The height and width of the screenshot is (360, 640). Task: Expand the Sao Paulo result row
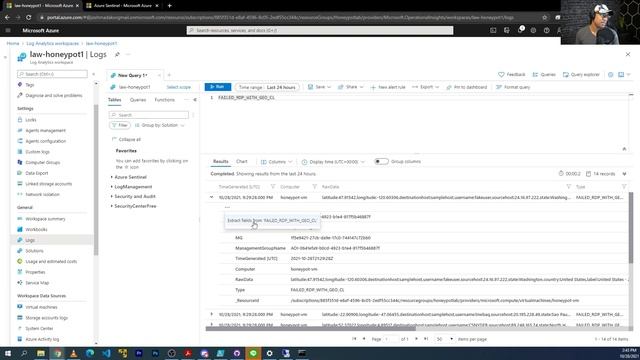pos(211,314)
